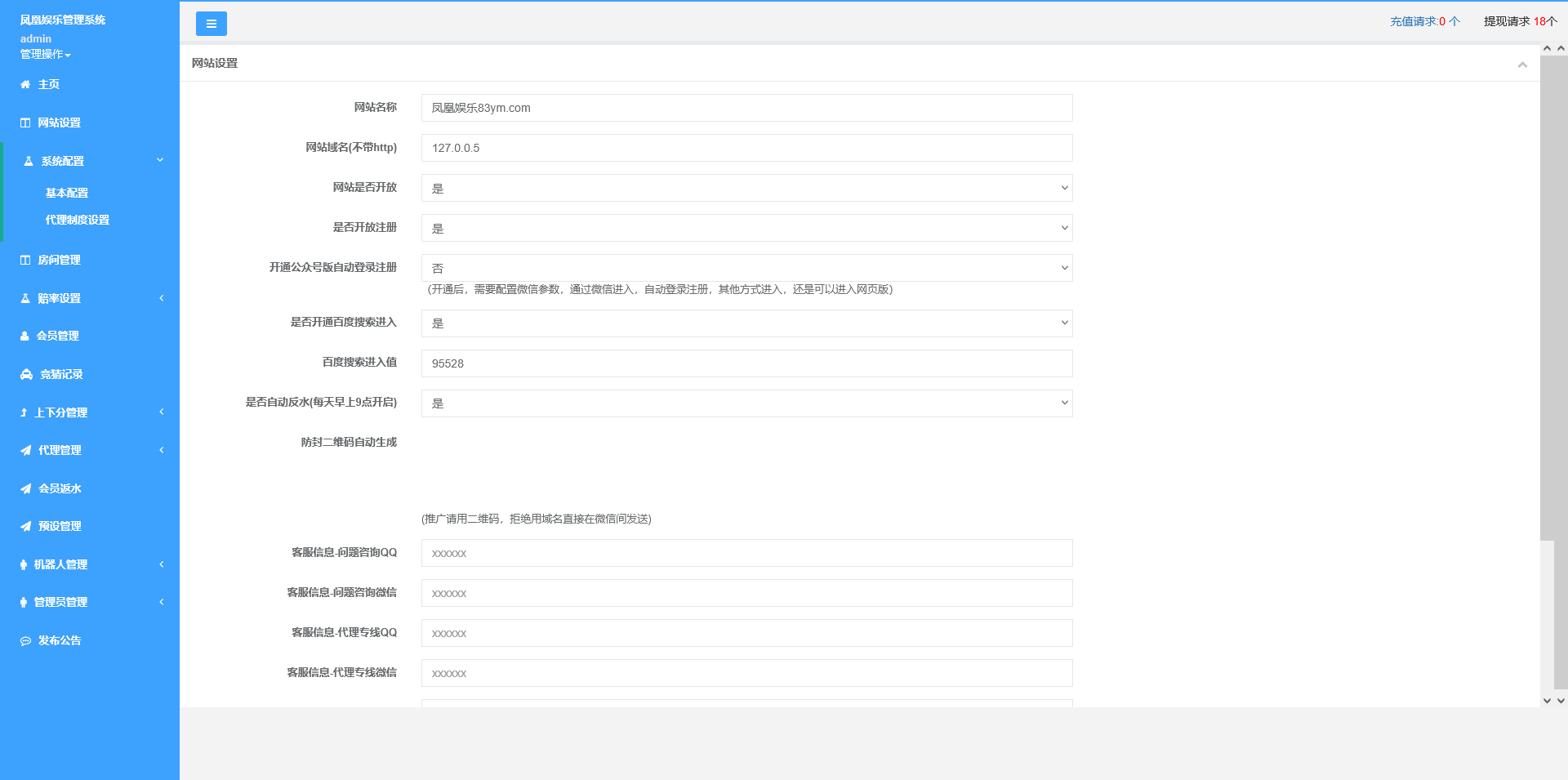Click the 网站名称 input field
Image resolution: width=1568 pixels, height=780 pixels.
click(746, 108)
